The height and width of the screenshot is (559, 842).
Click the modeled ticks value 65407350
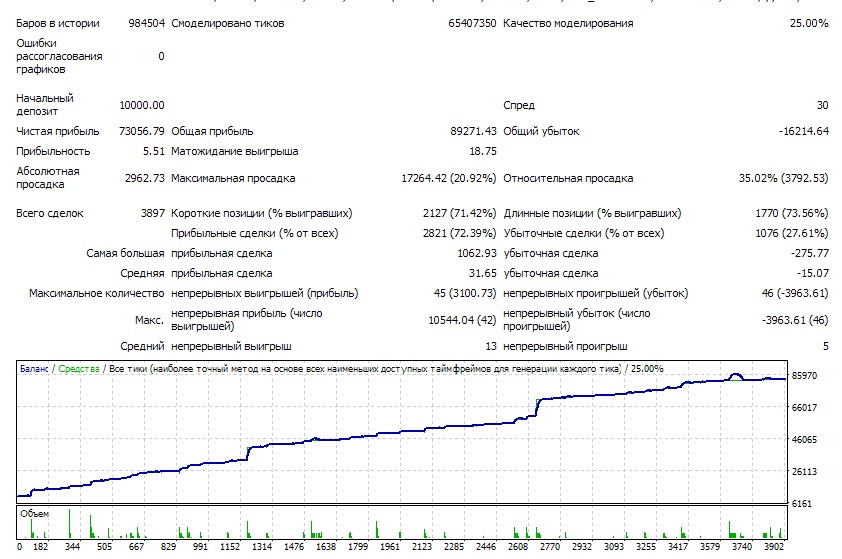[x=472, y=23]
